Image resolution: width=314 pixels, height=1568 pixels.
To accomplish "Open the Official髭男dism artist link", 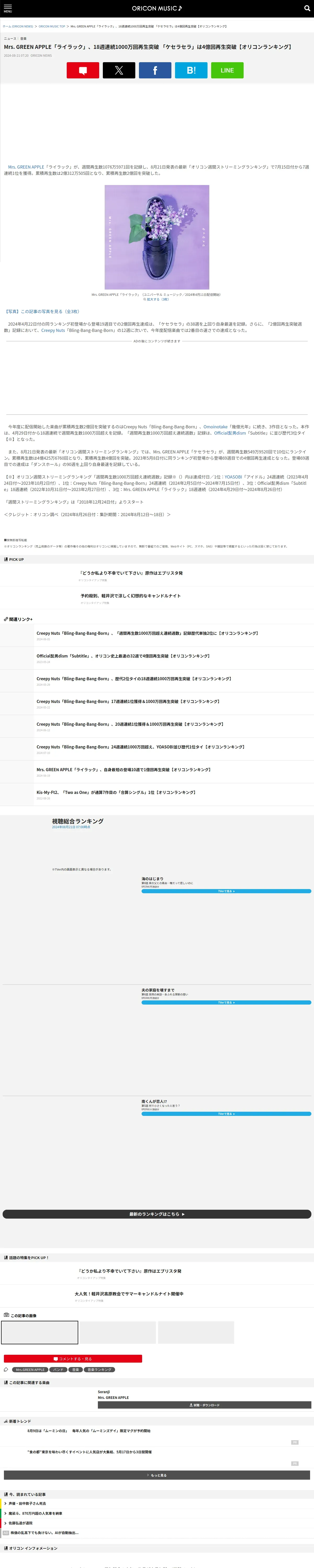I will click(x=230, y=433).
